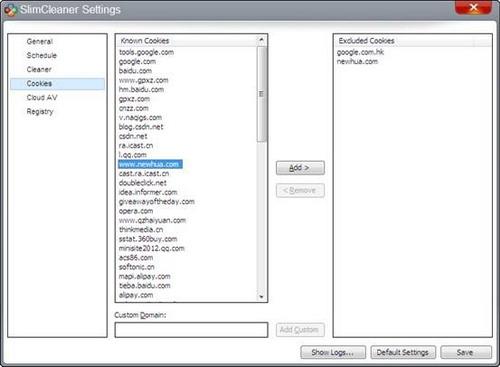This screenshot has width=500, height=367.
Task: Select idea.informer.com cookie entry
Action: click(148, 192)
